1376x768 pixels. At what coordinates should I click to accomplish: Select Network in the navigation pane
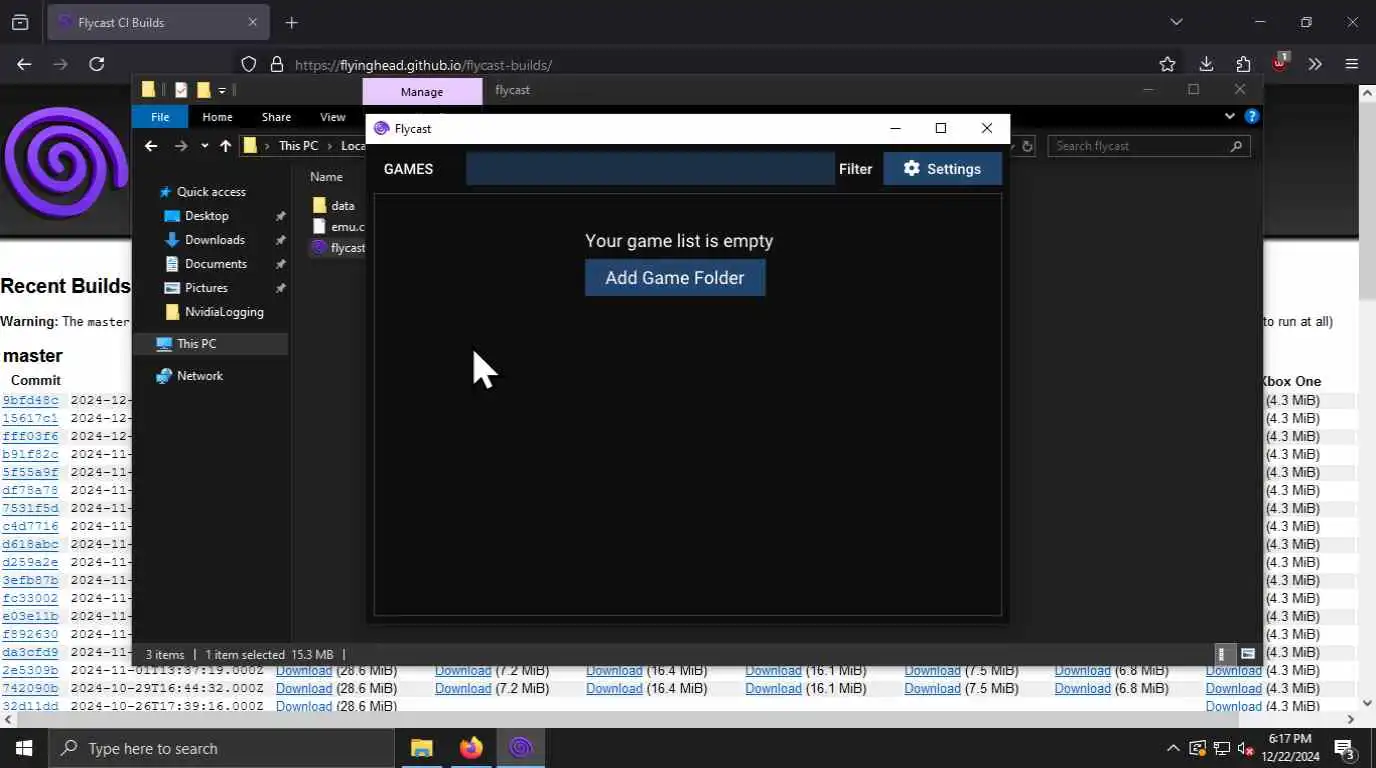click(199, 376)
